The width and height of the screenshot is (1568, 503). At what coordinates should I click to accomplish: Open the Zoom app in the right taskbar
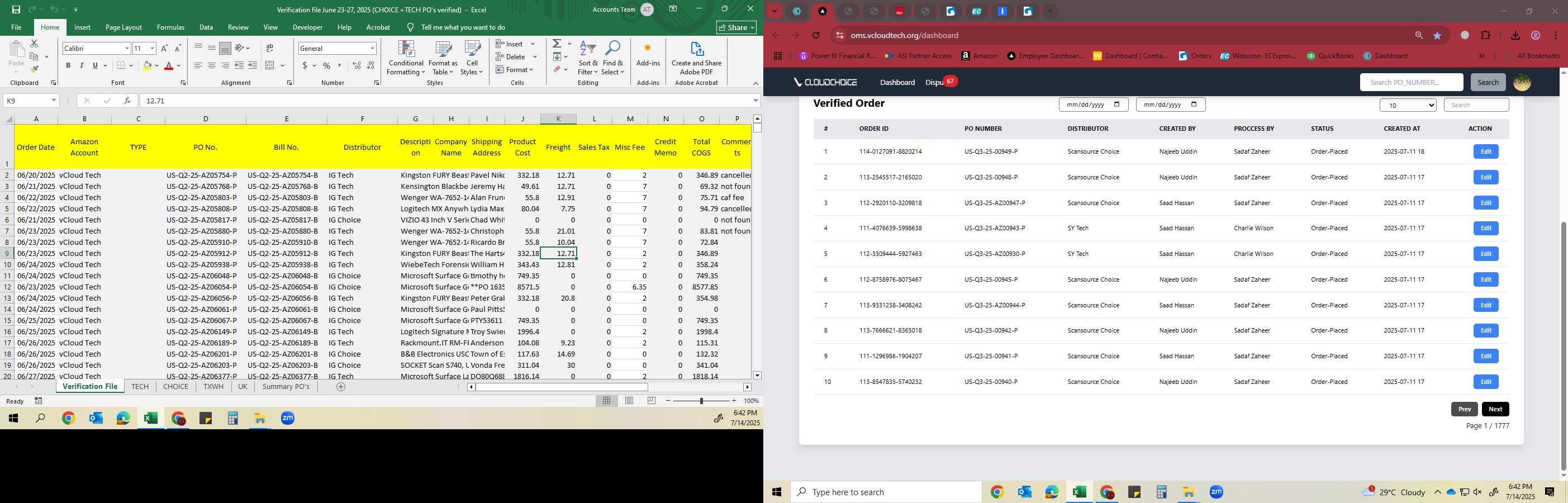(1216, 492)
